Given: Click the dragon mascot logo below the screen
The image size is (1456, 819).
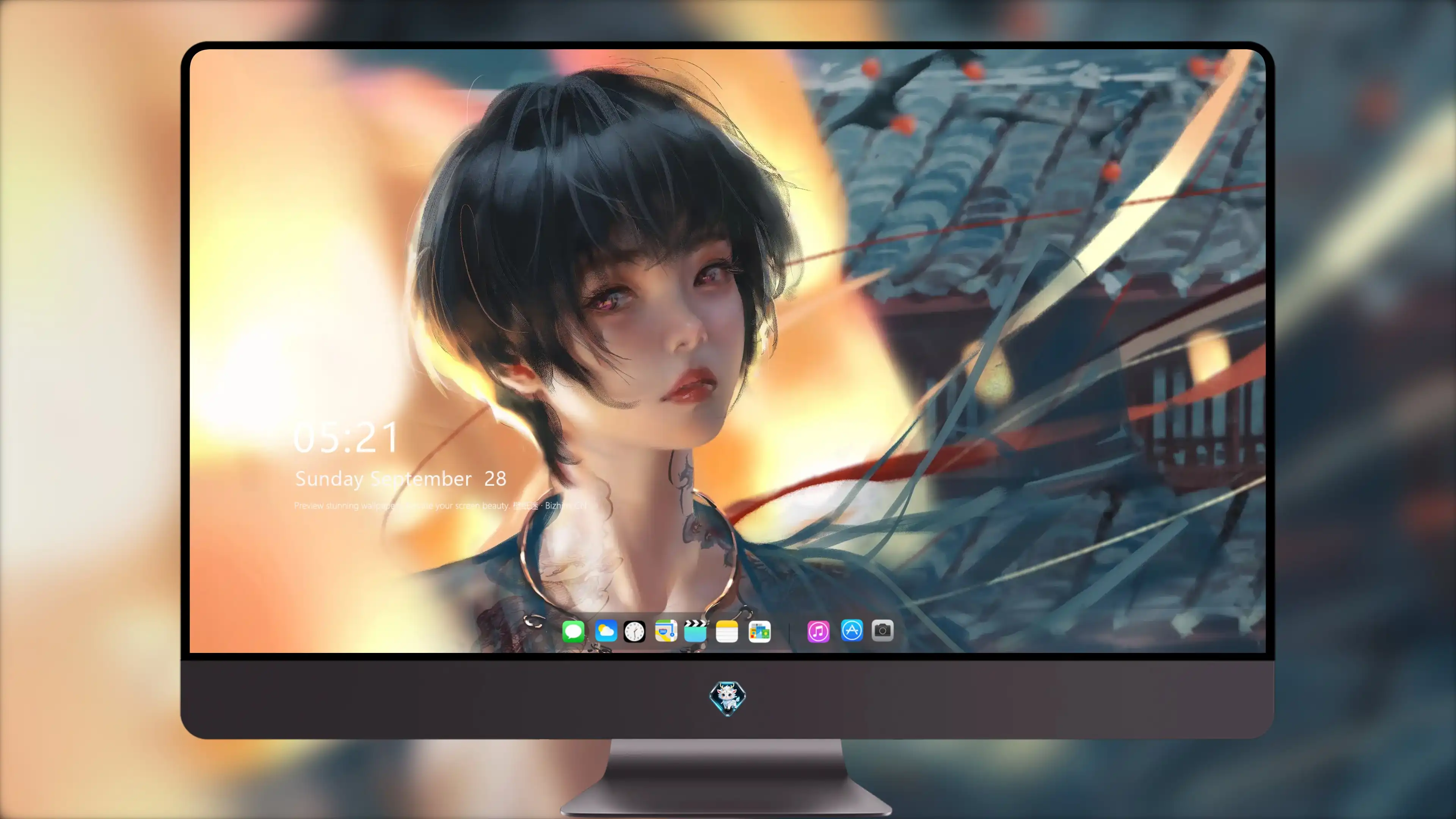Looking at the screenshot, I should [x=728, y=698].
